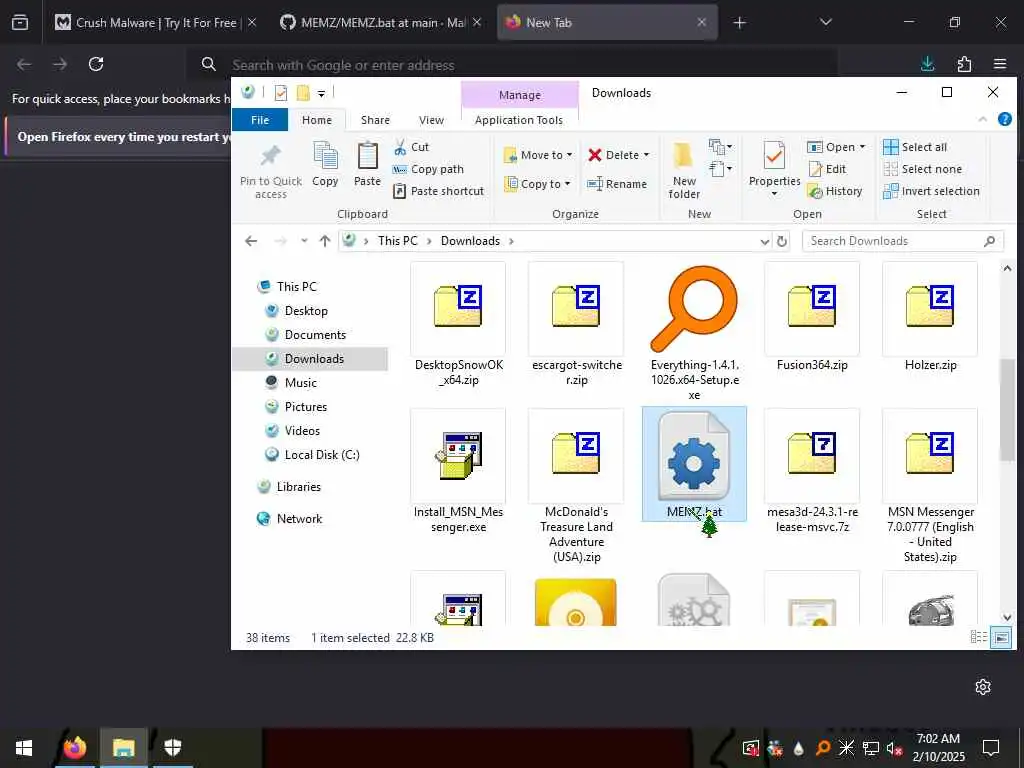This screenshot has height=768, width=1024.
Task: Open address bar history dropdown
Action: (x=765, y=241)
